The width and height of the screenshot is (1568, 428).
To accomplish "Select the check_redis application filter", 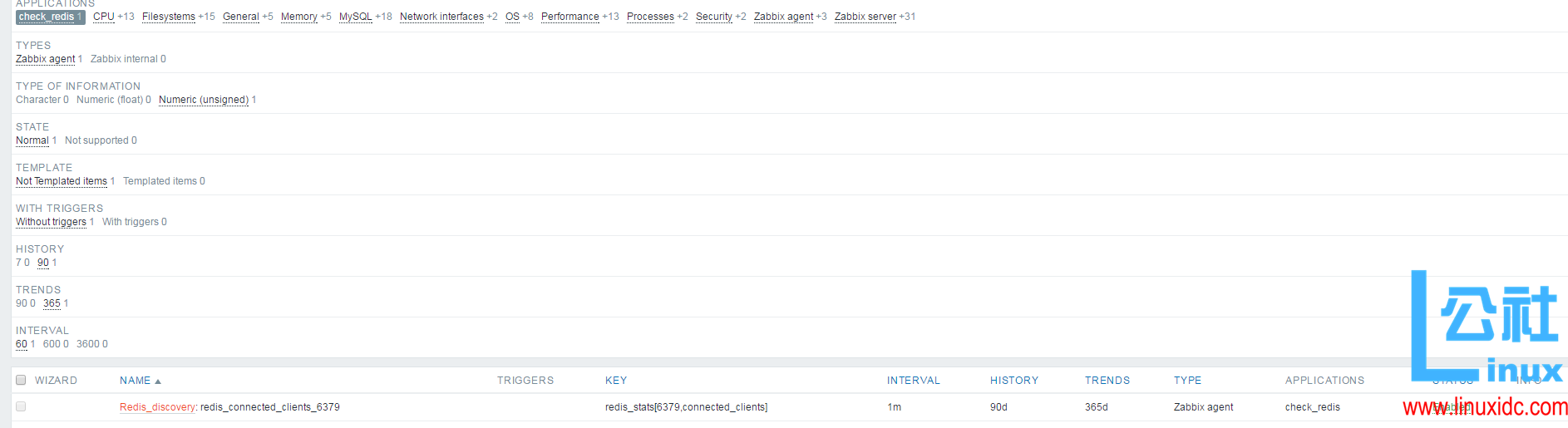I will click(x=50, y=17).
